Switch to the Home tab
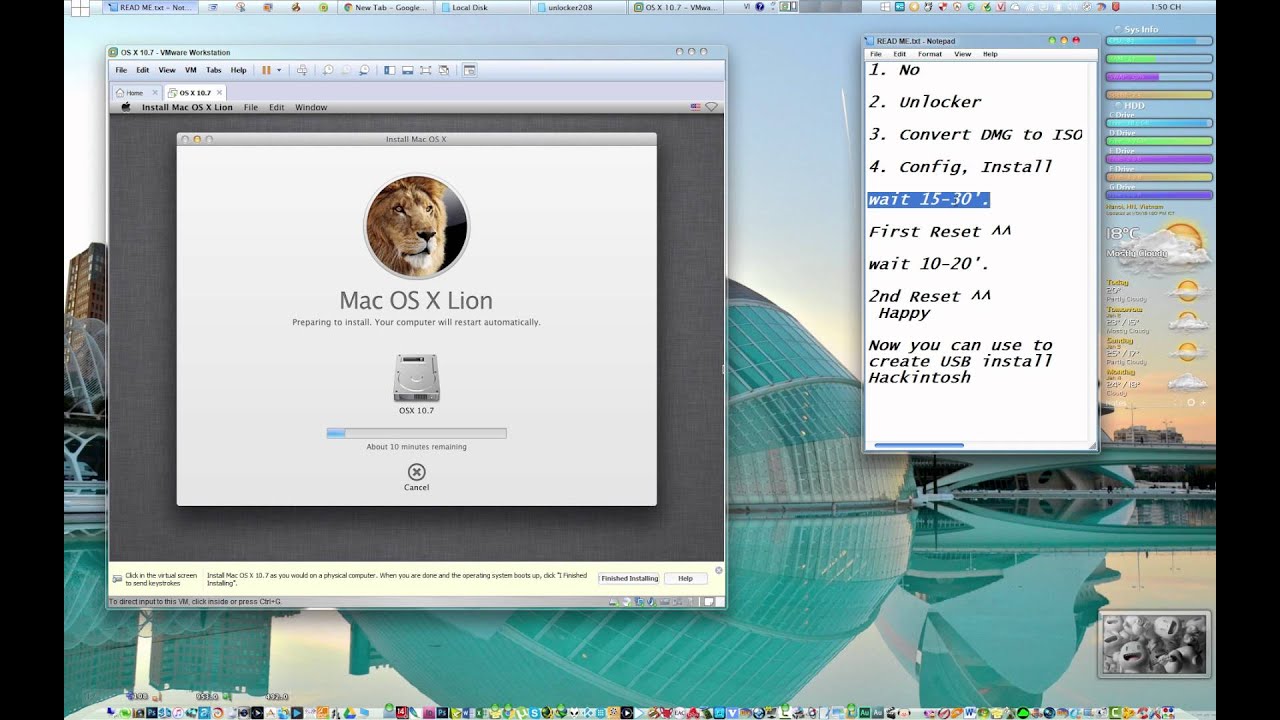This screenshot has height=720, width=1280. point(135,92)
